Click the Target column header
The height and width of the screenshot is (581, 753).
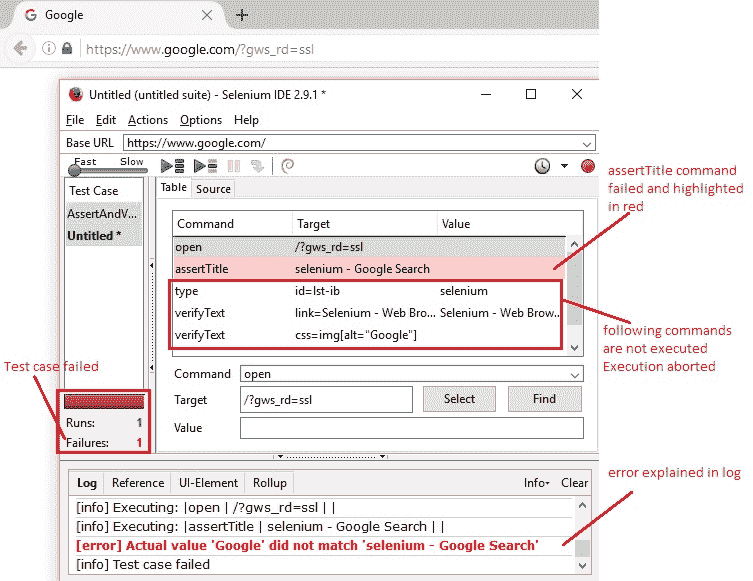(x=365, y=224)
